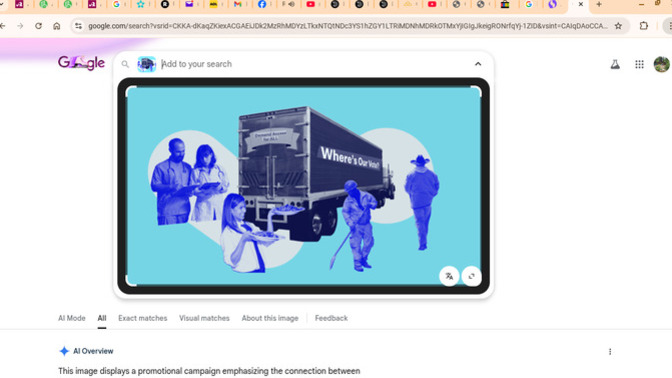Click the Google logo
Viewport: 672px width, 378px height.
click(x=81, y=63)
